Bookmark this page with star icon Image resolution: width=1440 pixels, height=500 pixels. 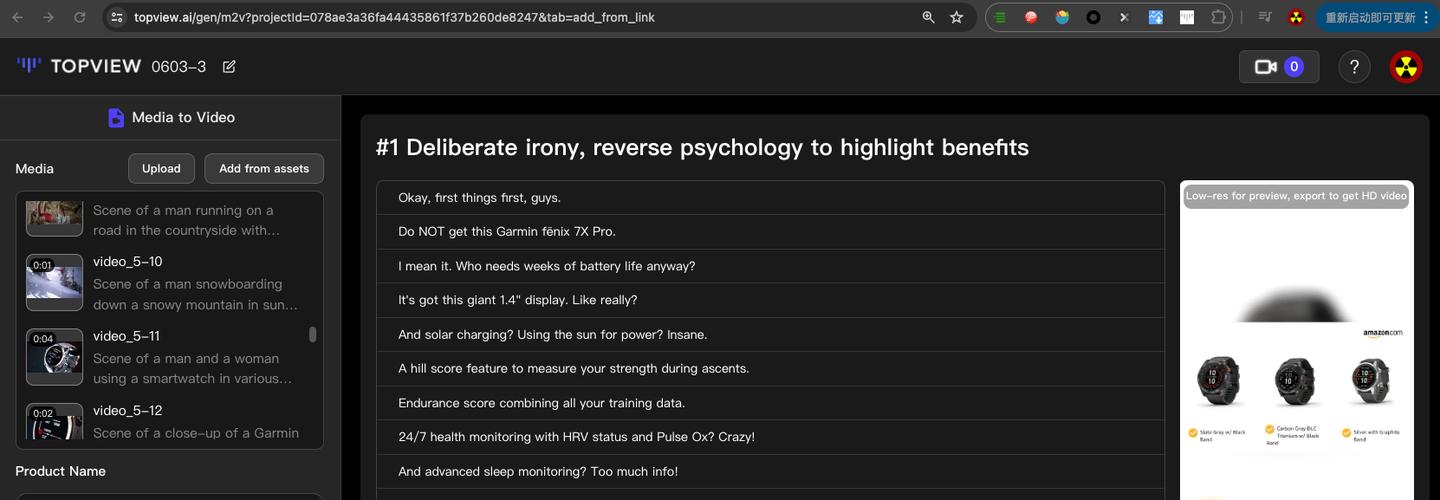[956, 17]
